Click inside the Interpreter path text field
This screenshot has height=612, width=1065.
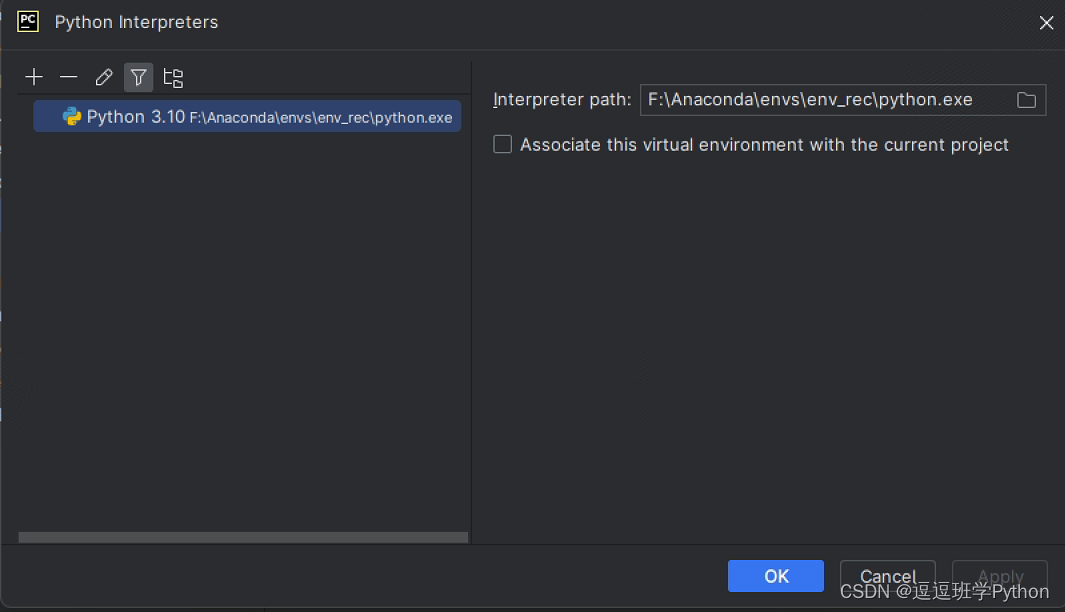click(x=810, y=100)
